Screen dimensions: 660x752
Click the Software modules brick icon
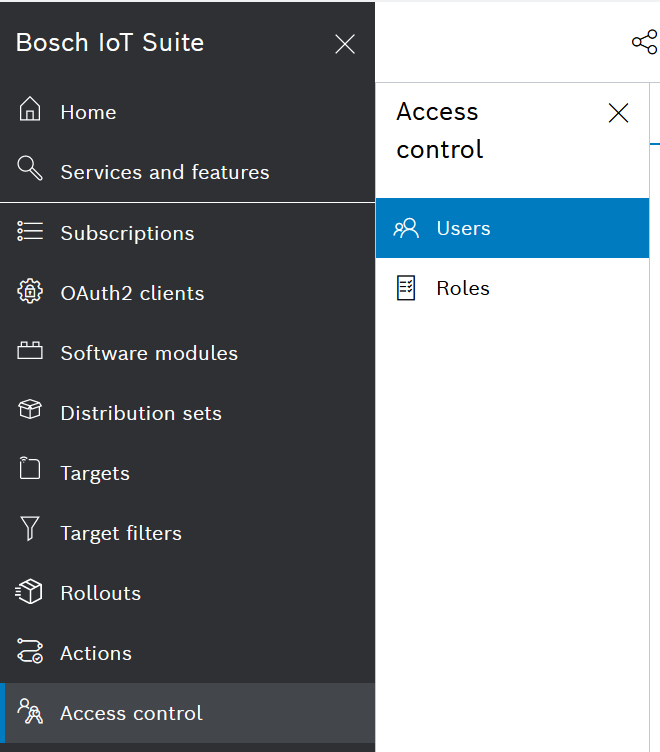click(x=30, y=352)
